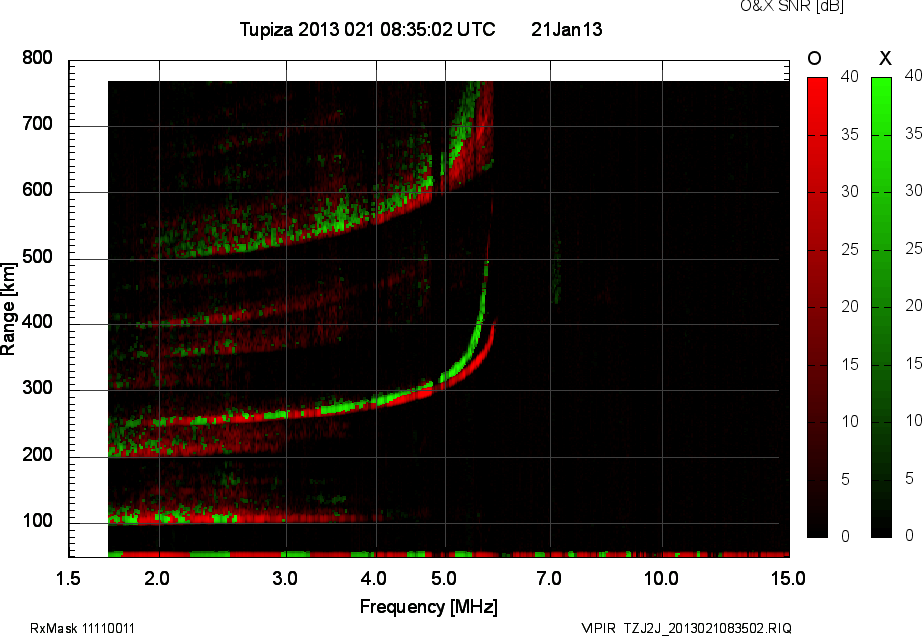Click the 'O' label above red colorbar
Viewport: 922px width, 636px height.
814,58
